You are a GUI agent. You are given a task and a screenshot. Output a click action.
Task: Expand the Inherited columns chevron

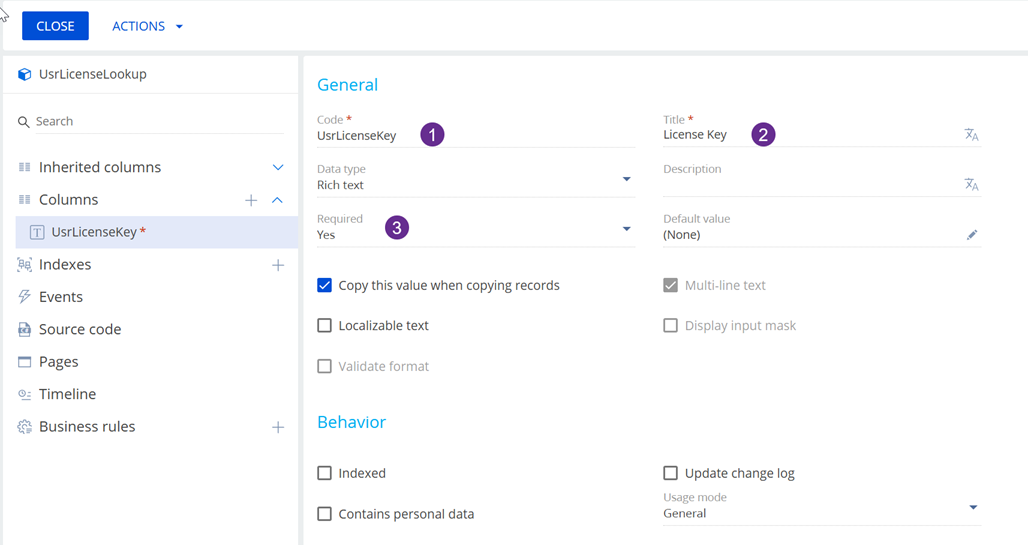(278, 167)
